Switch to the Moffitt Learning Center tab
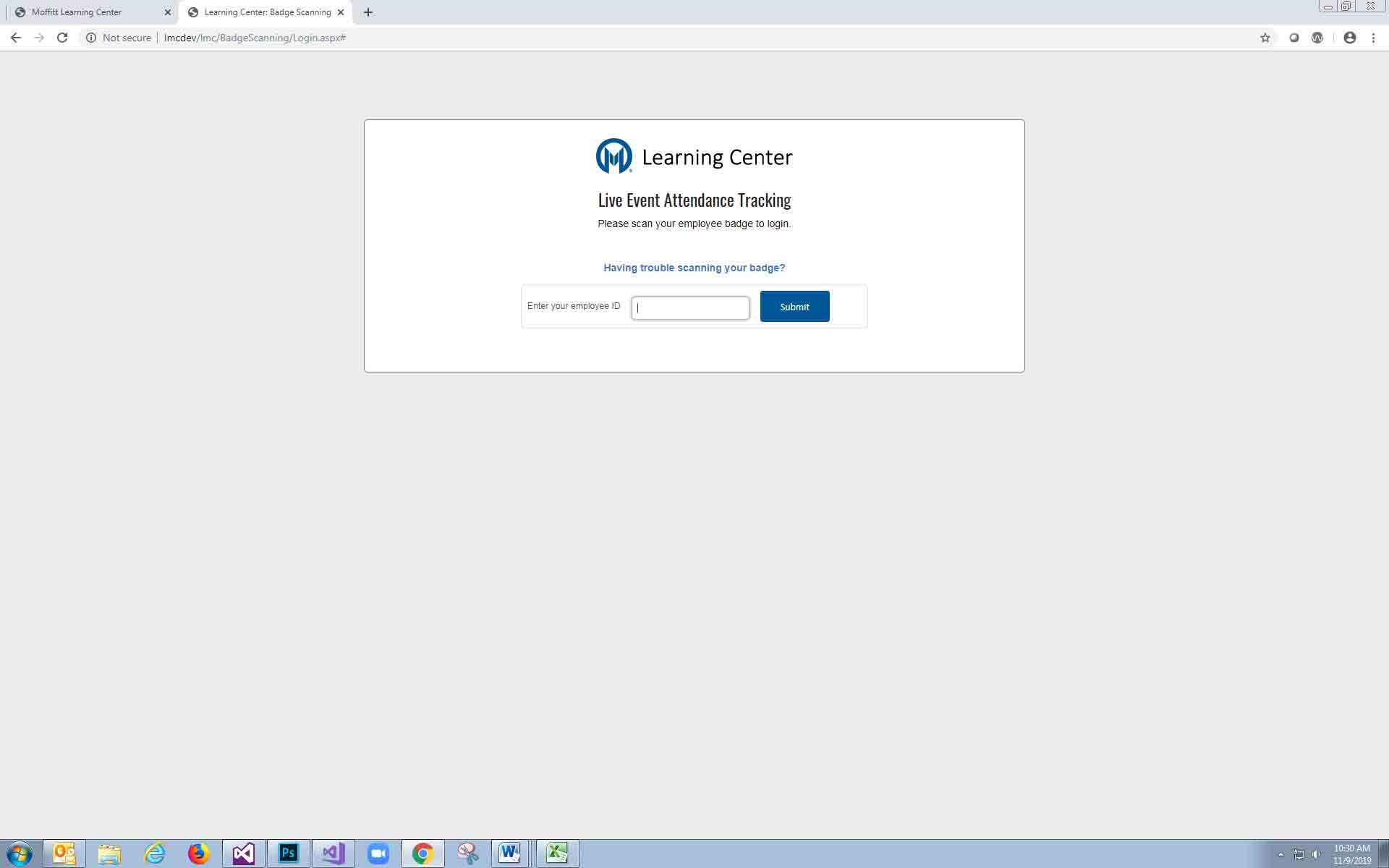 point(77,12)
